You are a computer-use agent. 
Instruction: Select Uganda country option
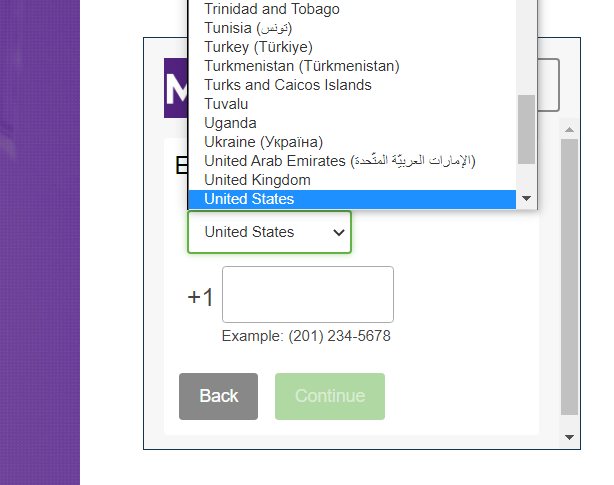[230, 123]
